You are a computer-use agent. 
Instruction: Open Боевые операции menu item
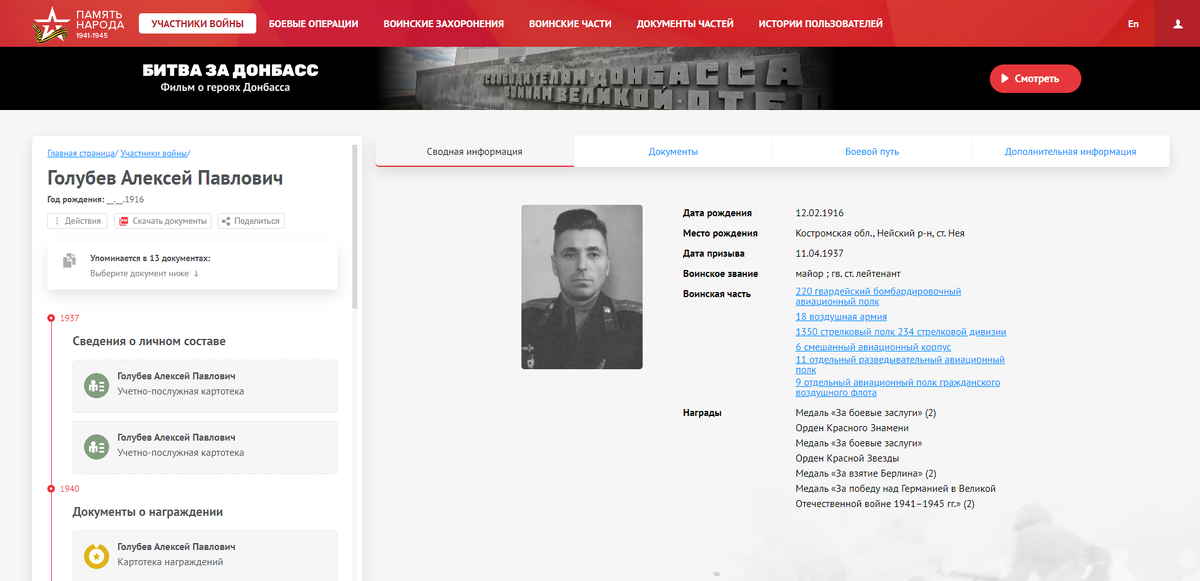tap(313, 24)
